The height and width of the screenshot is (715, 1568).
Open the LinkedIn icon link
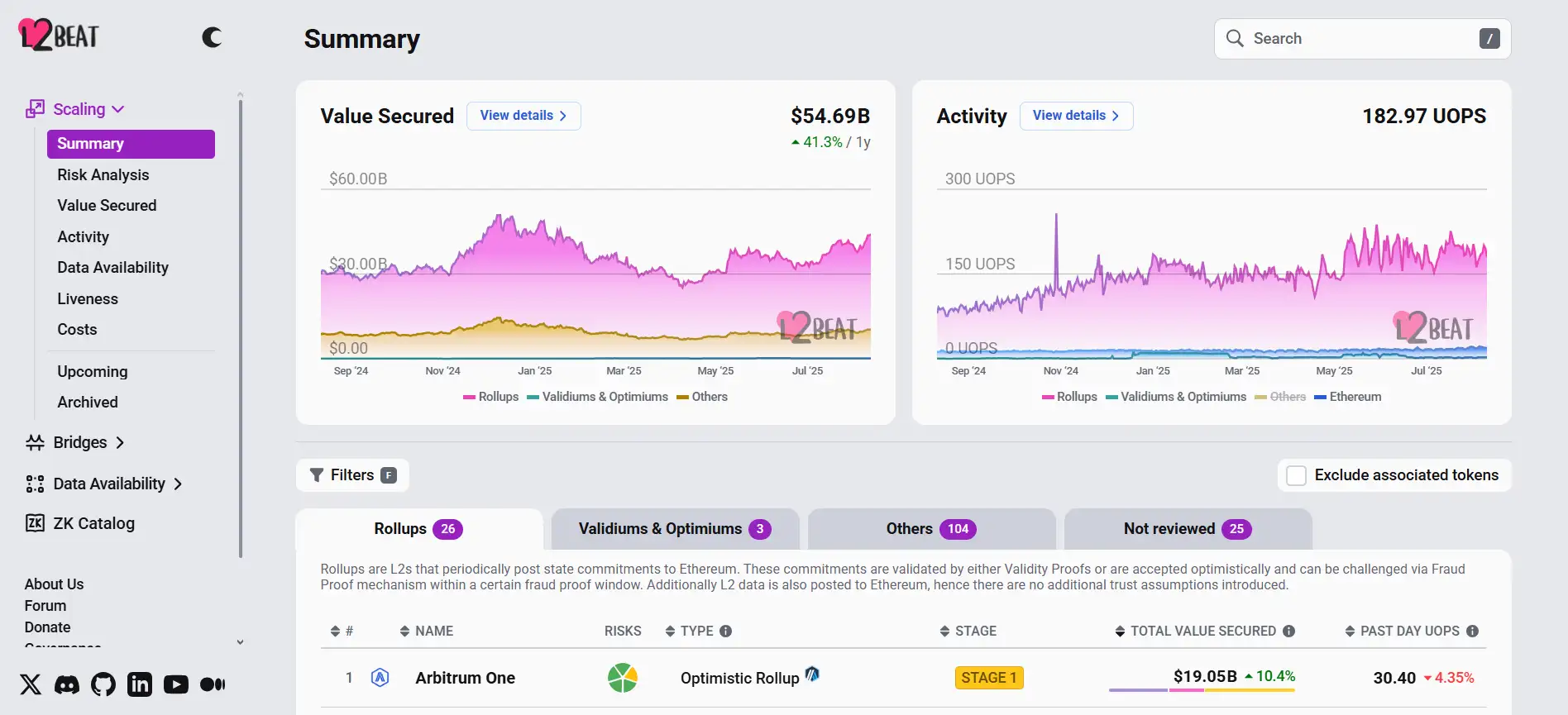pos(140,684)
